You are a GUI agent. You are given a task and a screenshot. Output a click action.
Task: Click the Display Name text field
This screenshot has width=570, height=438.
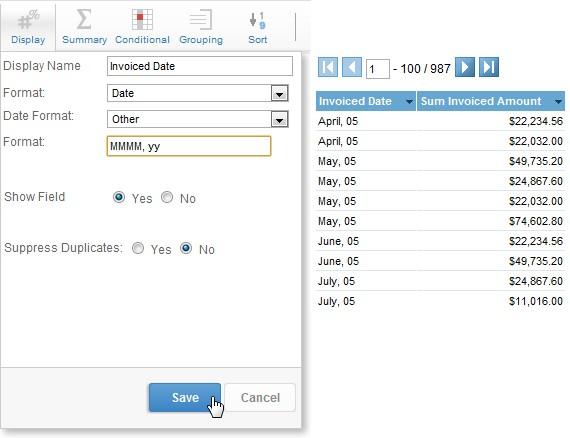(200, 66)
